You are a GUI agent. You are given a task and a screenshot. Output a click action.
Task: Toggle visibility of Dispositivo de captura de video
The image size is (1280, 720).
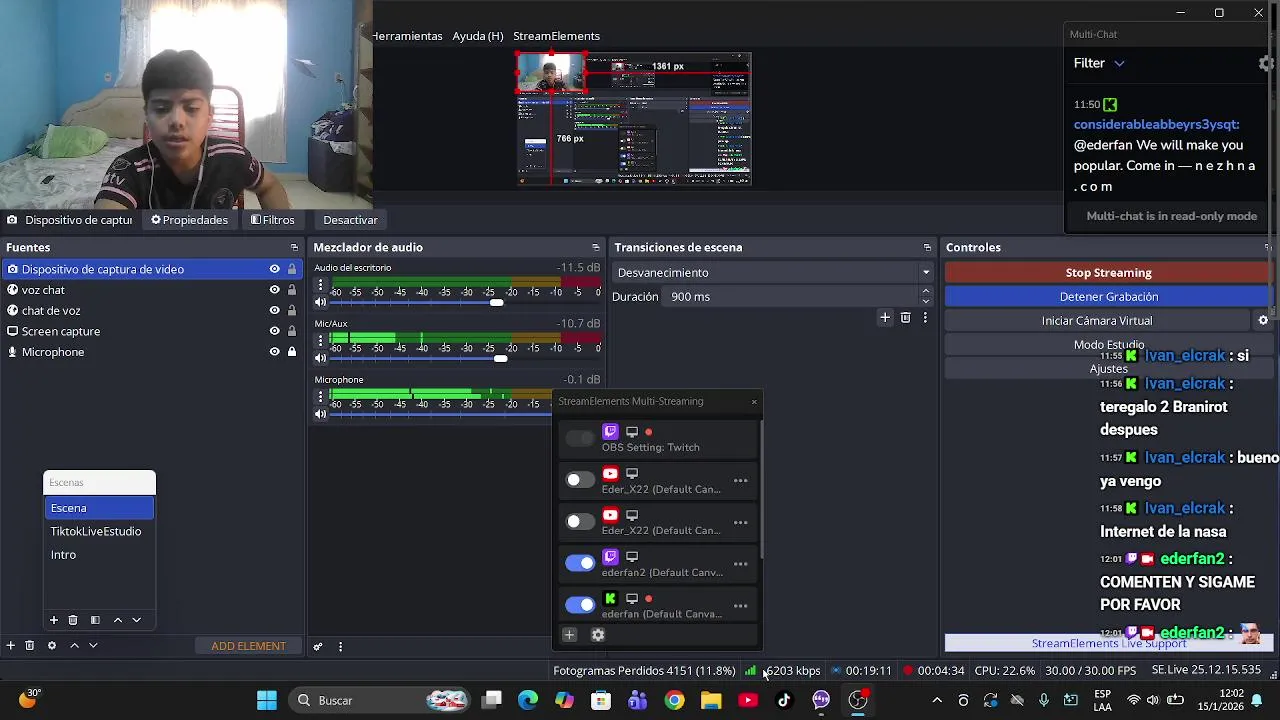[x=274, y=269]
